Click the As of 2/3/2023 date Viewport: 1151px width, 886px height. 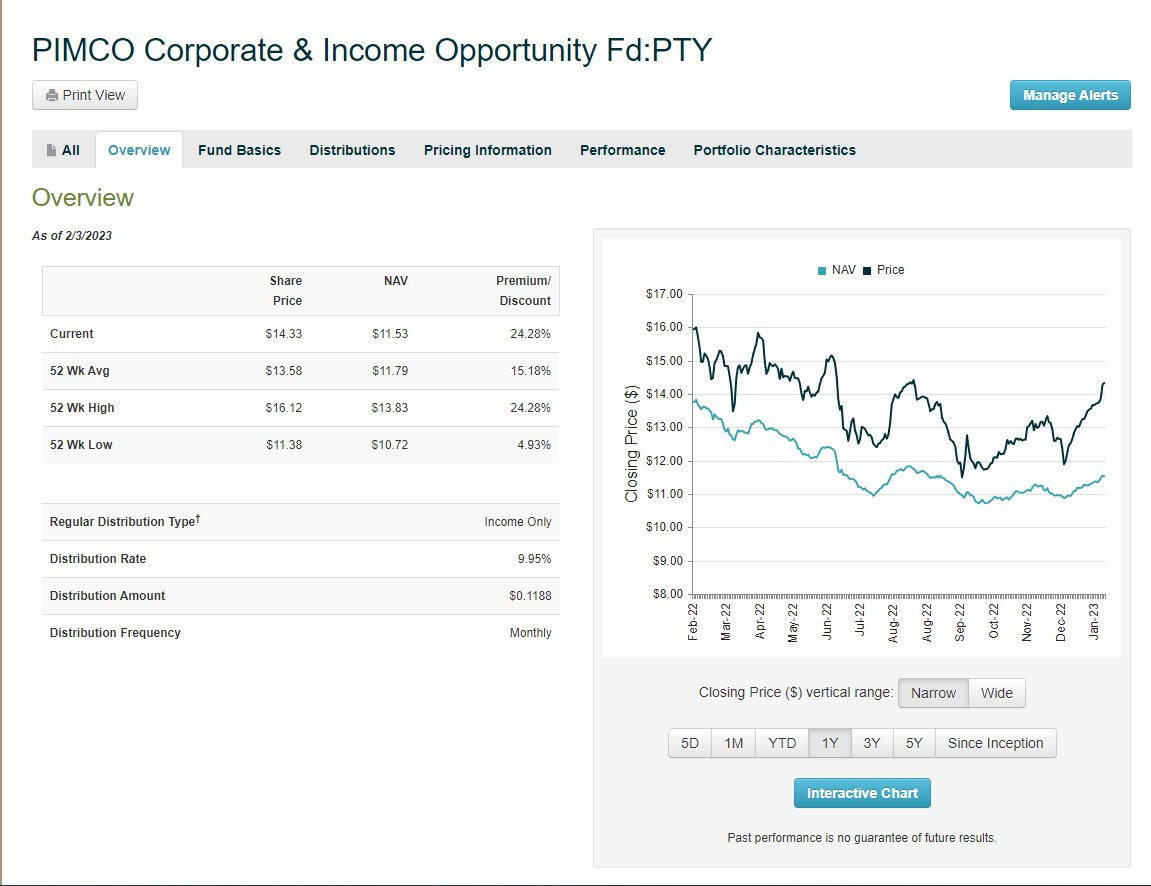72,236
